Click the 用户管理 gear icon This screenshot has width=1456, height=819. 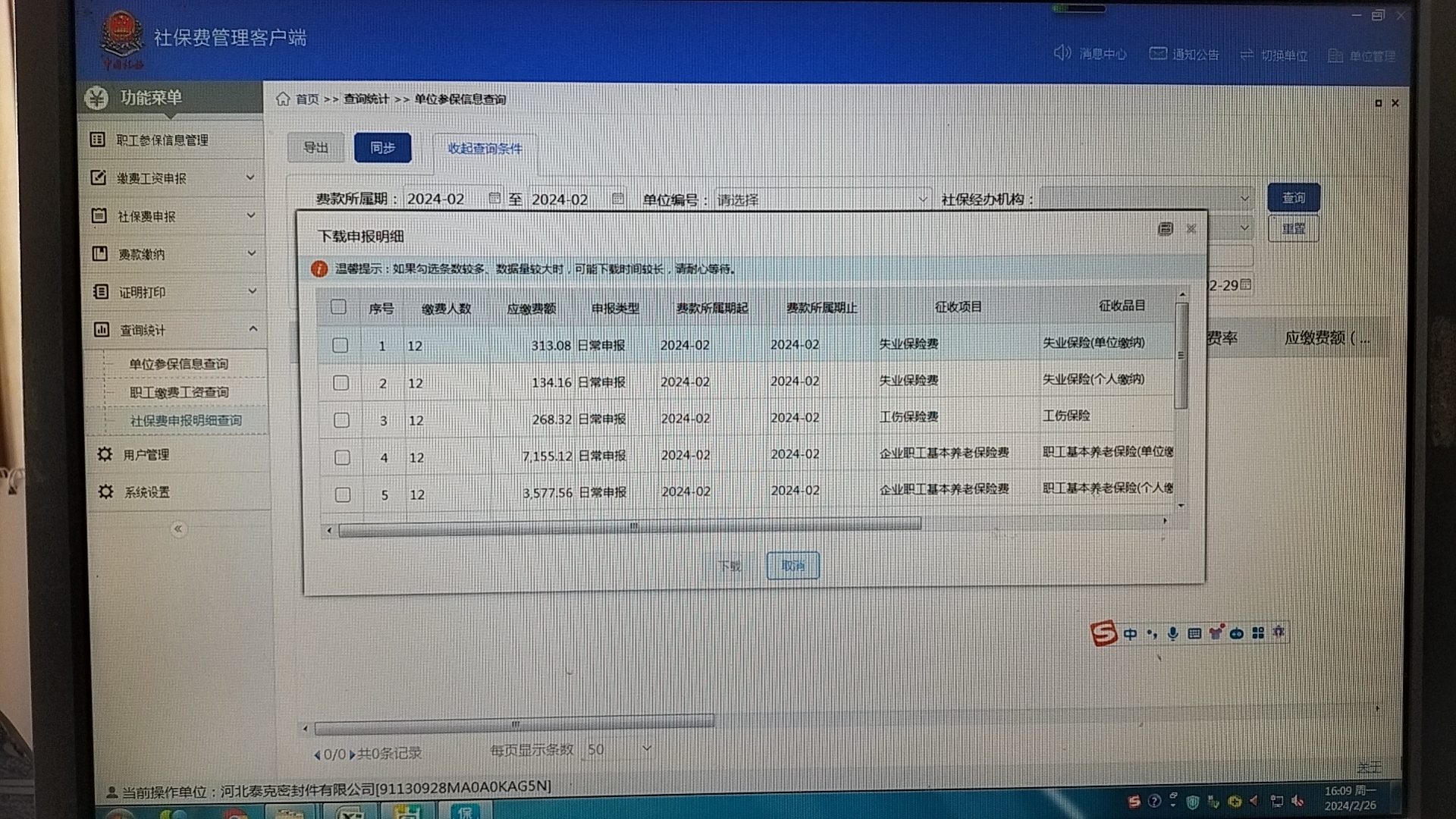[105, 453]
